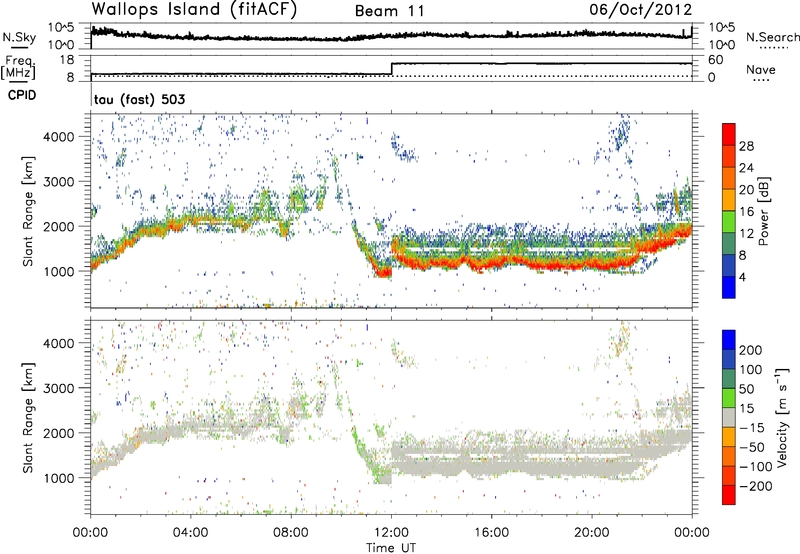Click the 'Time UT' axis title
Viewport: 800px width, 554px height.
(391, 547)
